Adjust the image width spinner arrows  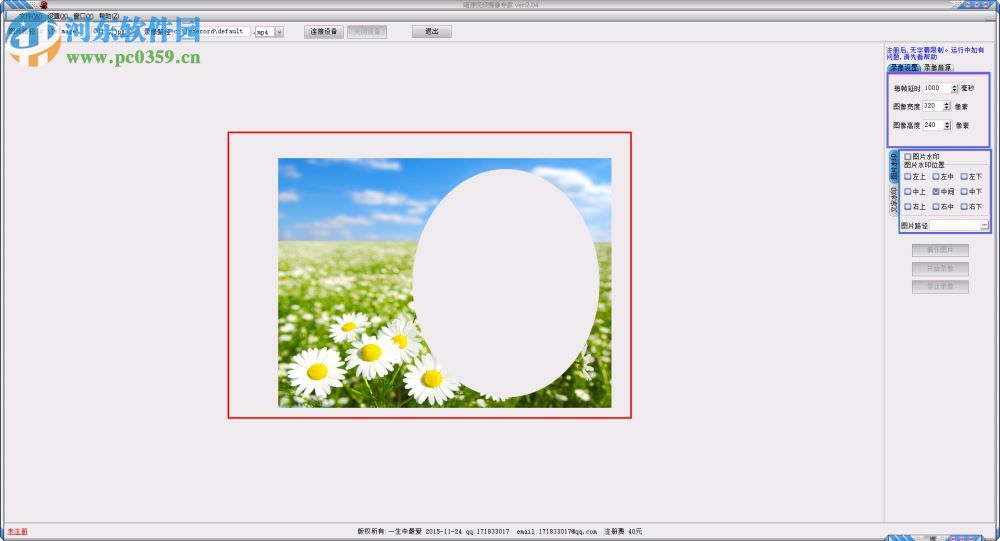click(946, 106)
